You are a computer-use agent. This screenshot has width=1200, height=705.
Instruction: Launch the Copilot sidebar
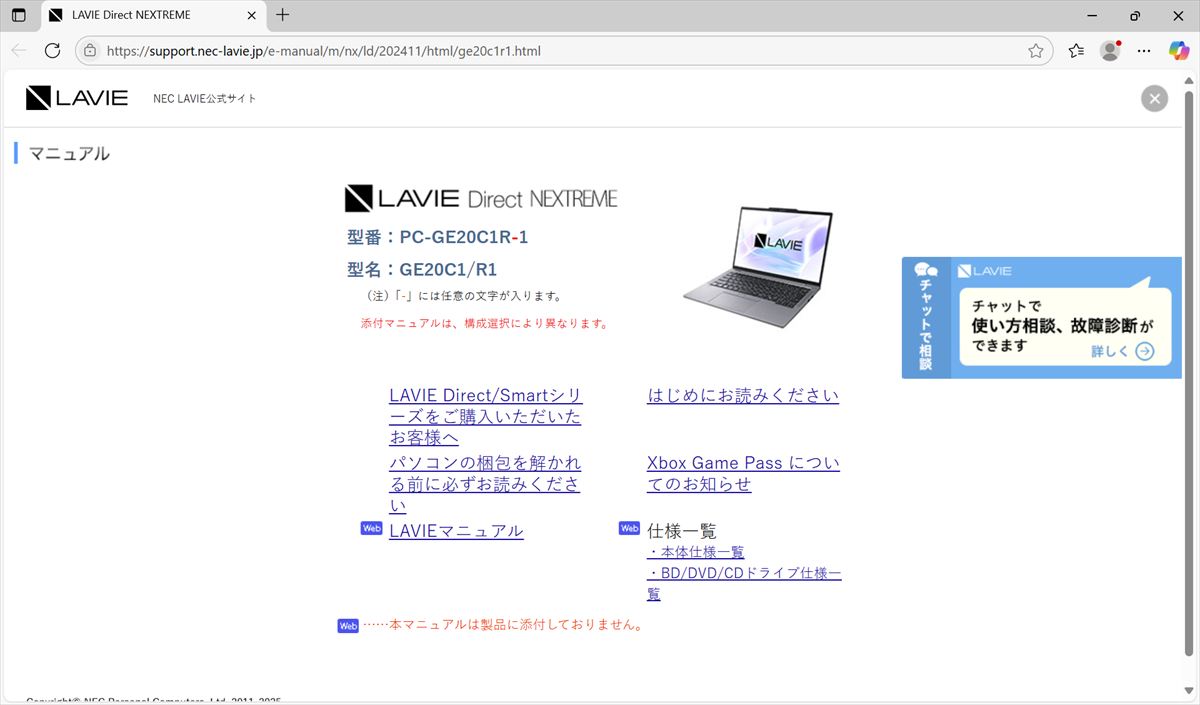(1179, 50)
